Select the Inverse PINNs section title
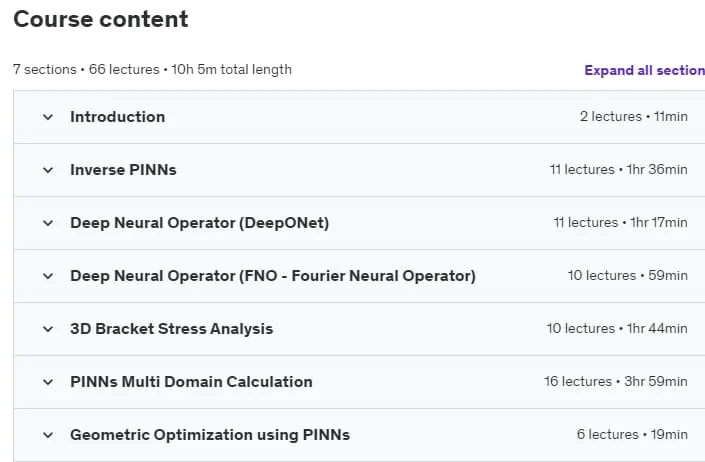705x462 pixels. pyautogui.click(x=123, y=170)
